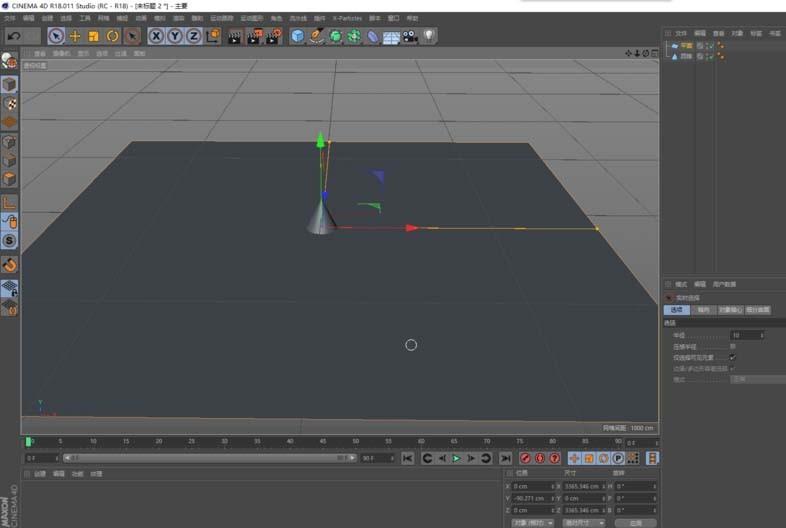Viewport: 786px width, 528px height.
Task: Add a cube primitive from the toolbar
Action: [297, 36]
